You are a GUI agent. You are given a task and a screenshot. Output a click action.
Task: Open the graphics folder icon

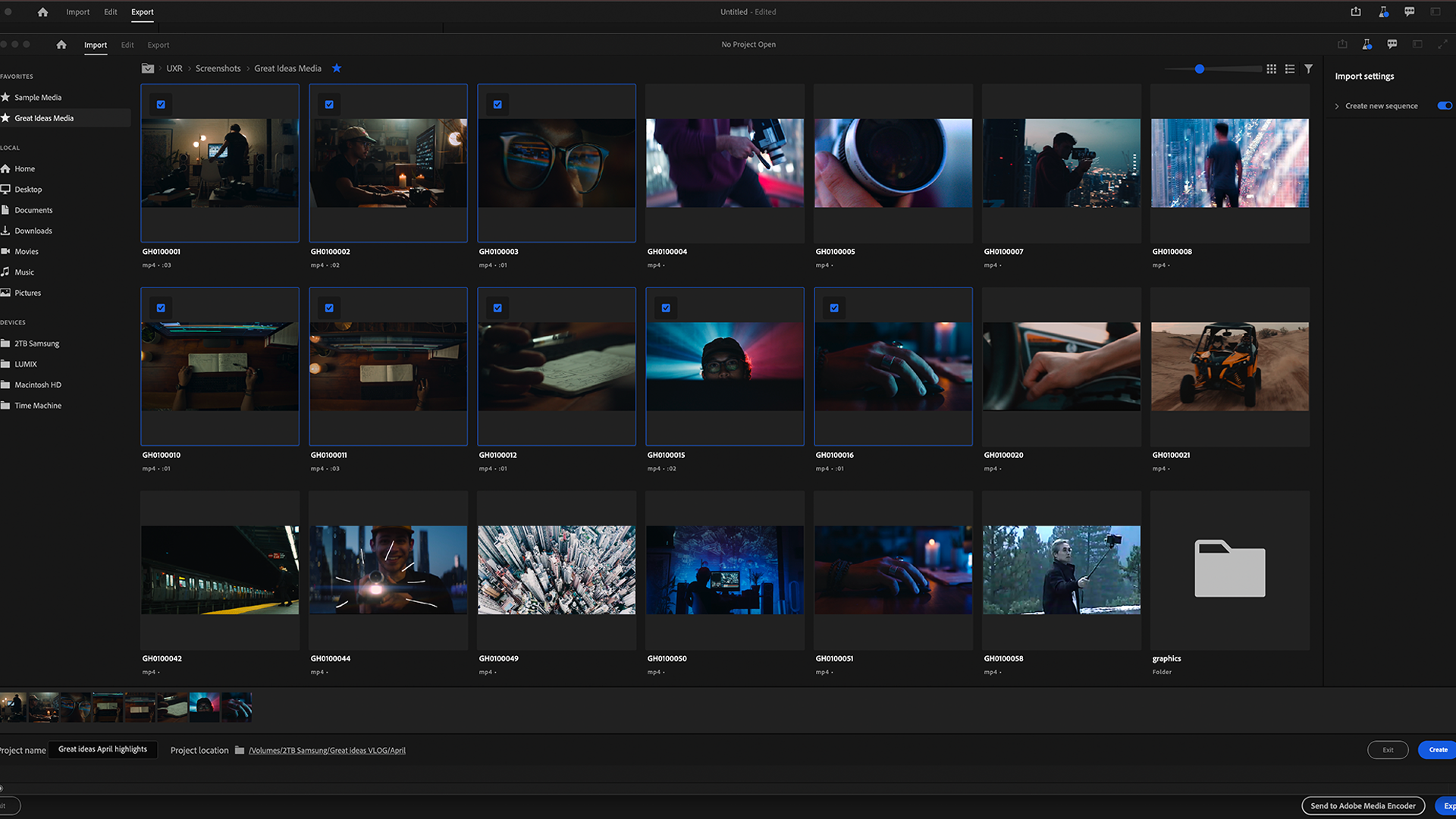(1230, 569)
